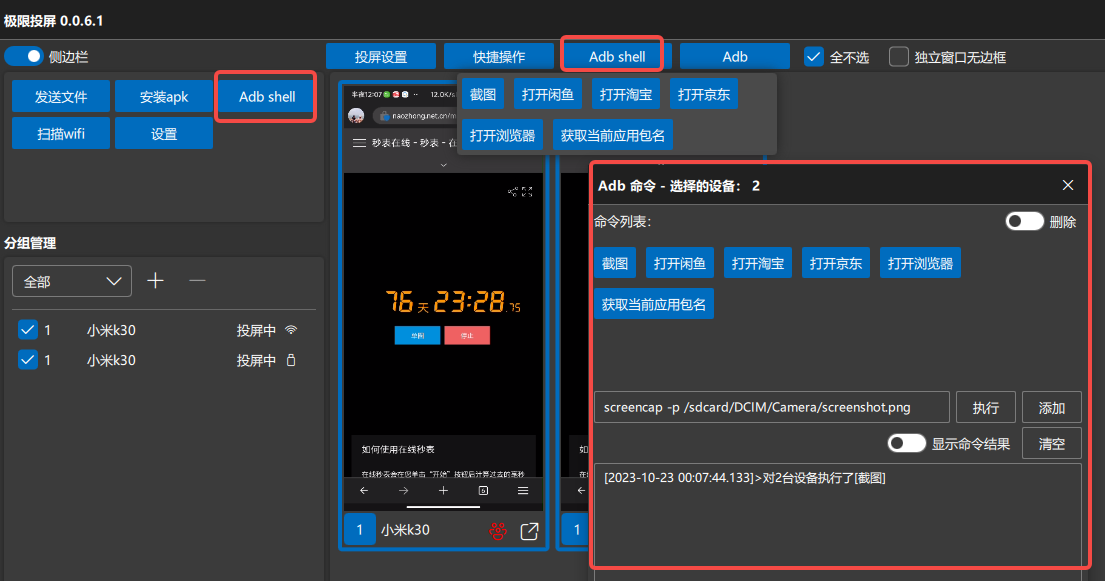
Task: Enable the 独立窗口无边框 checkbox
Action: [897, 57]
